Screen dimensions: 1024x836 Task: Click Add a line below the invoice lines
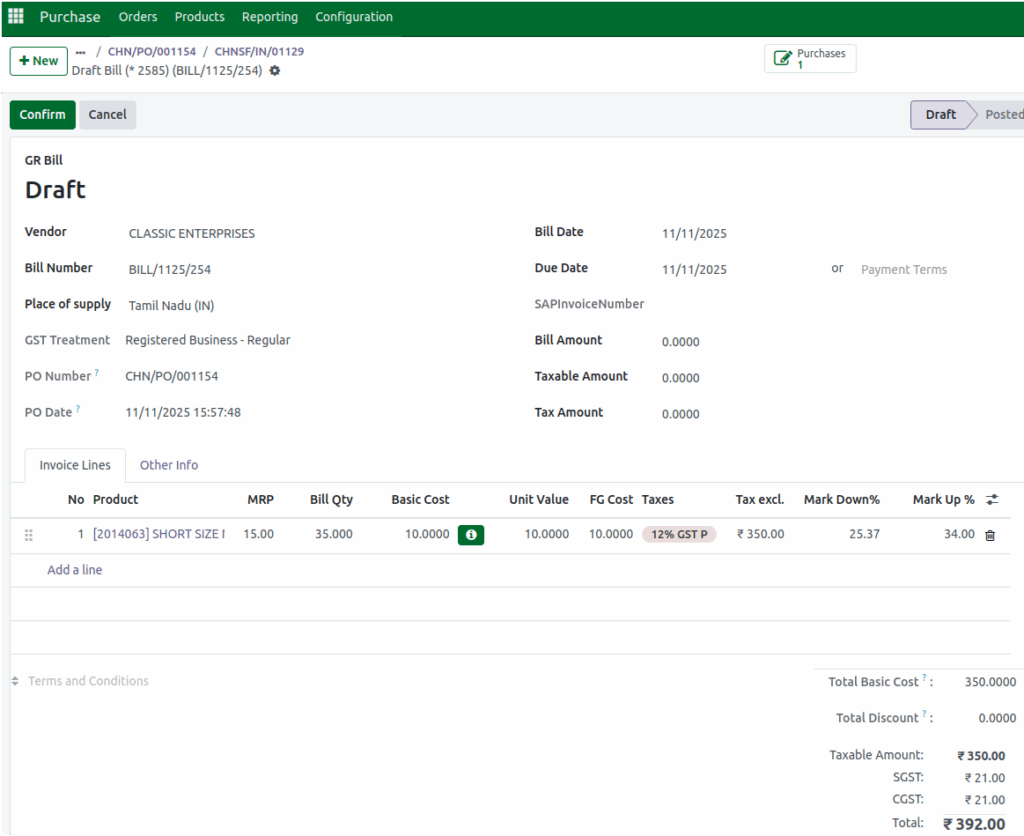click(x=74, y=569)
